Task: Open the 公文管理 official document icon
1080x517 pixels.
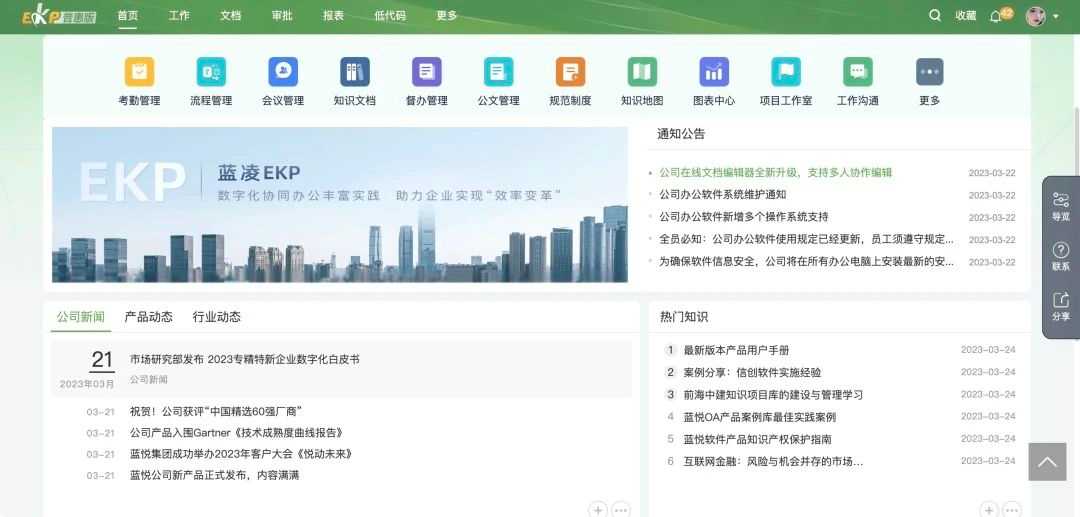Action: coord(499,72)
